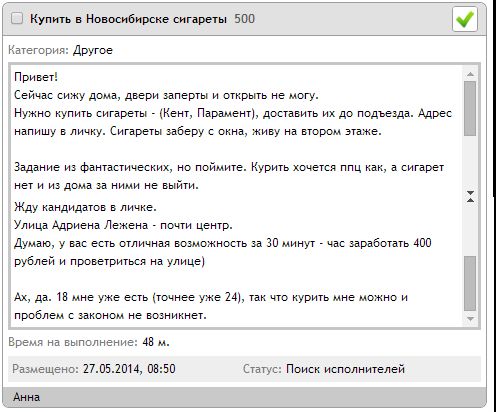496x412 pixels.
Task: Click the posted date '27.05.2014, 08:50'
Action: click(129, 369)
